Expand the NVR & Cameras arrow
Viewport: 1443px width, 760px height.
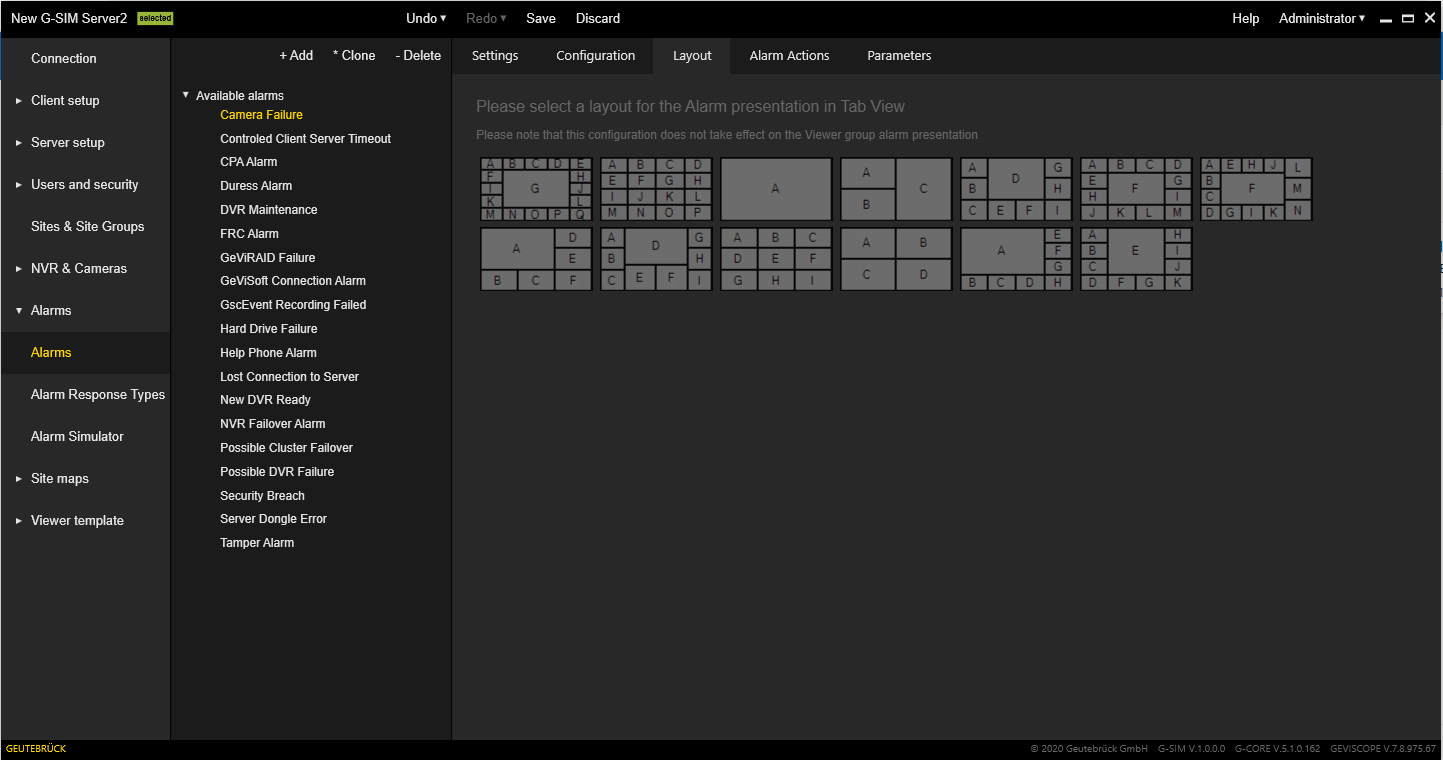[18, 268]
